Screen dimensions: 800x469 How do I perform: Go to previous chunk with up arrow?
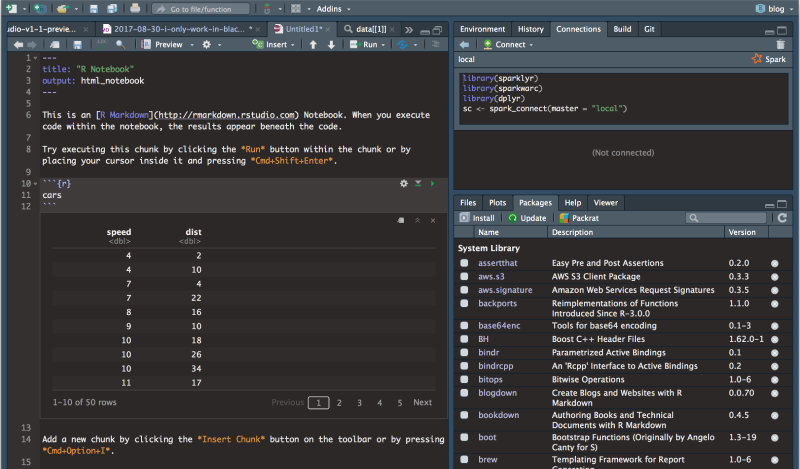click(313, 45)
